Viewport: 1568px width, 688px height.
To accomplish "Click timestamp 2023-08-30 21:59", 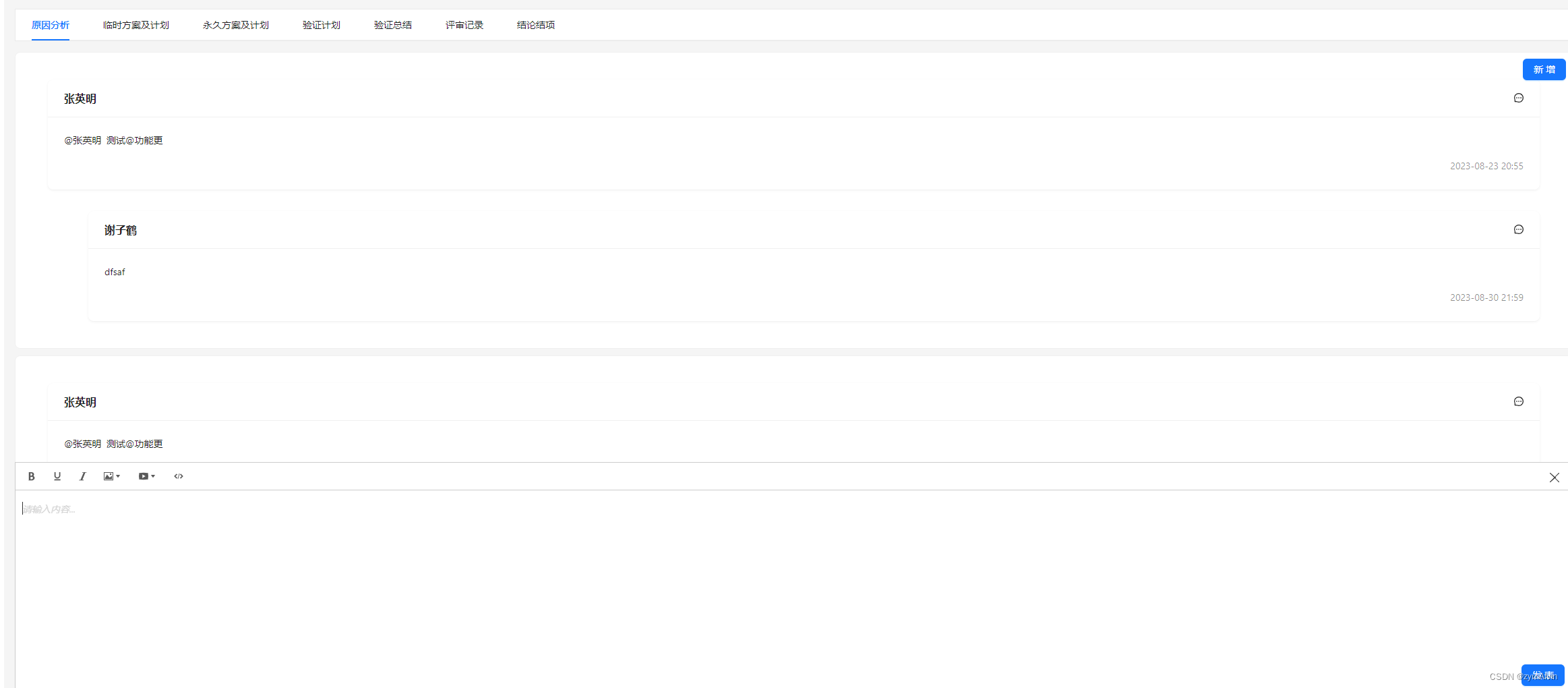I will (x=1486, y=297).
